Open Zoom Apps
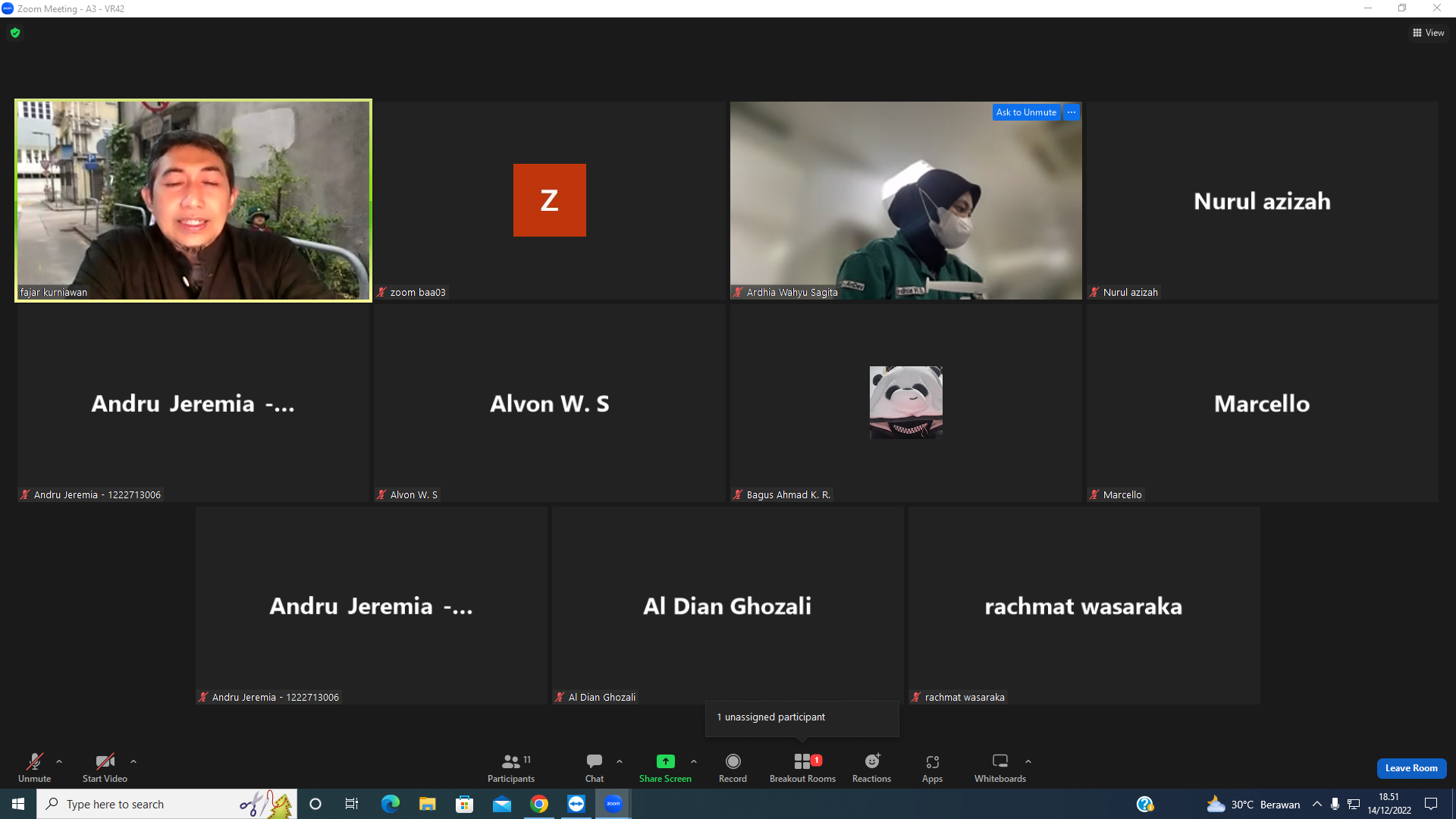The image size is (1456, 819). pyautogui.click(x=932, y=767)
